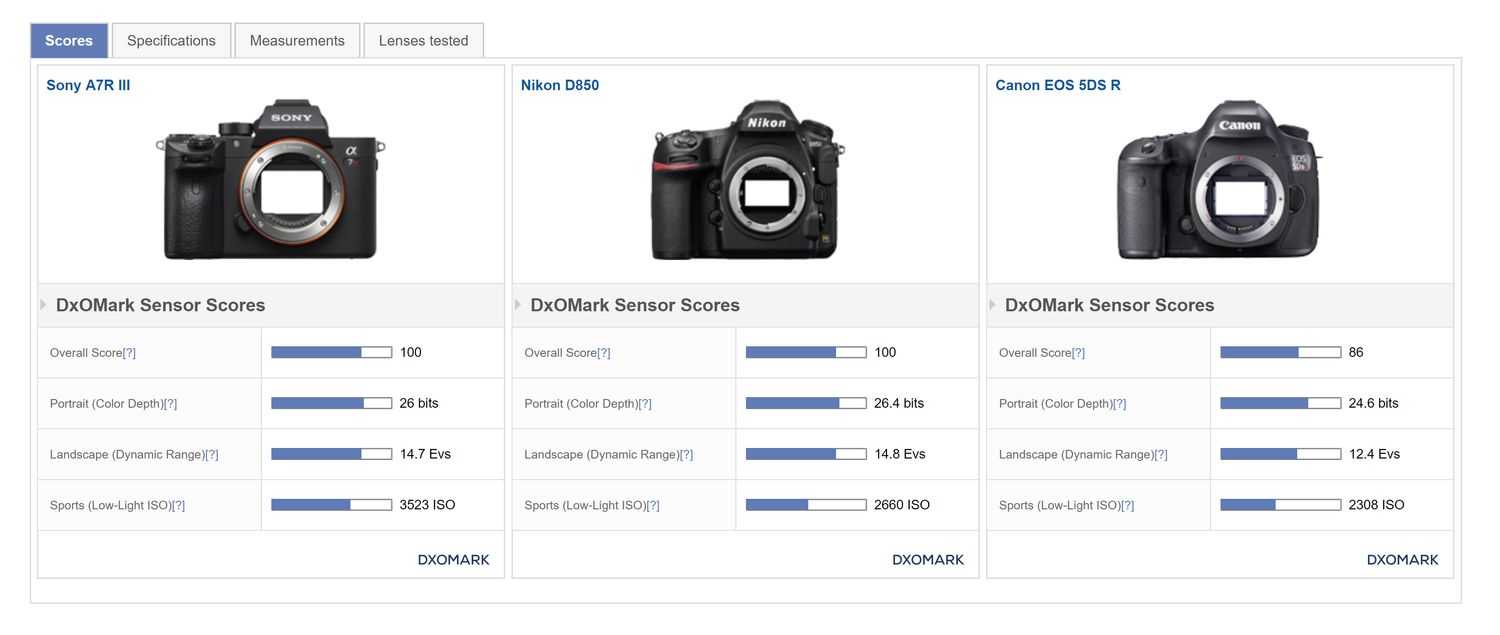Switch to the Scores tab
This screenshot has width=1500, height=635.
coord(69,41)
